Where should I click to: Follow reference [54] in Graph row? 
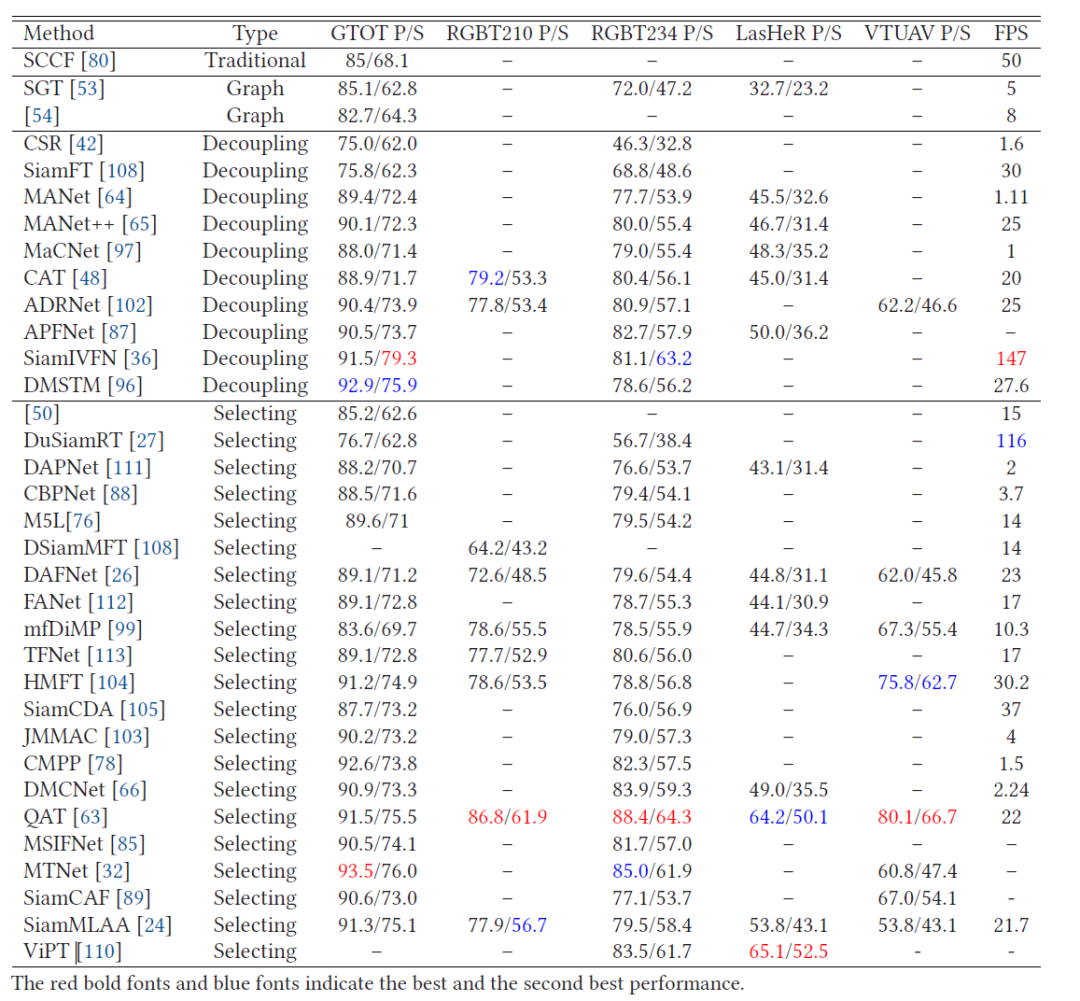tap(41, 115)
